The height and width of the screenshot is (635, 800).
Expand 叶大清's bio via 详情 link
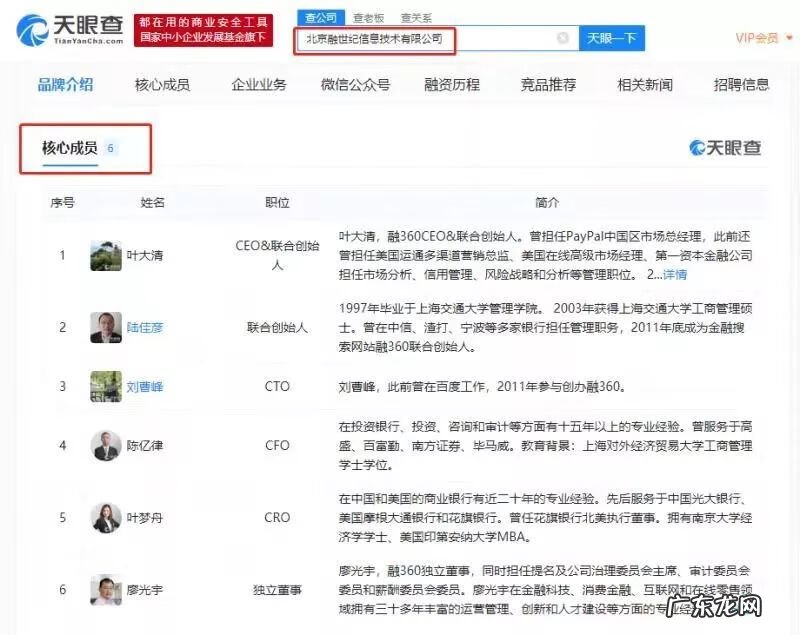[x=675, y=274]
